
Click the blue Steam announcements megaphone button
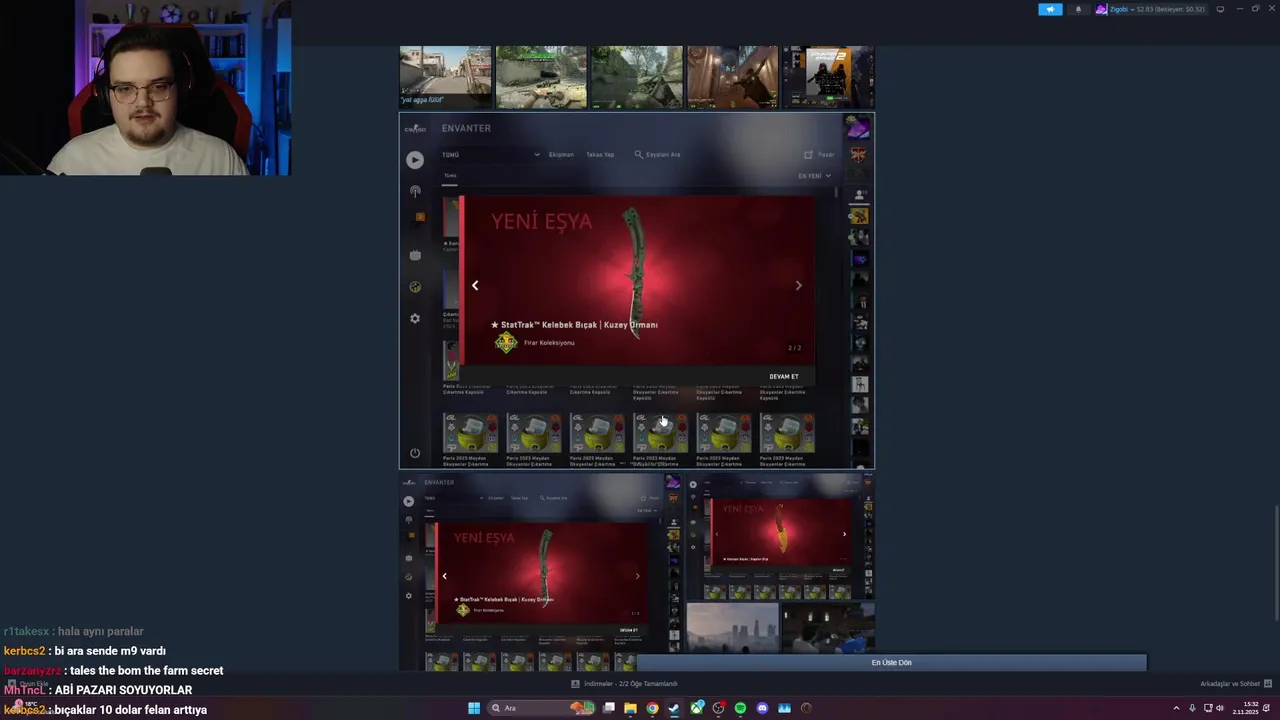1050,9
